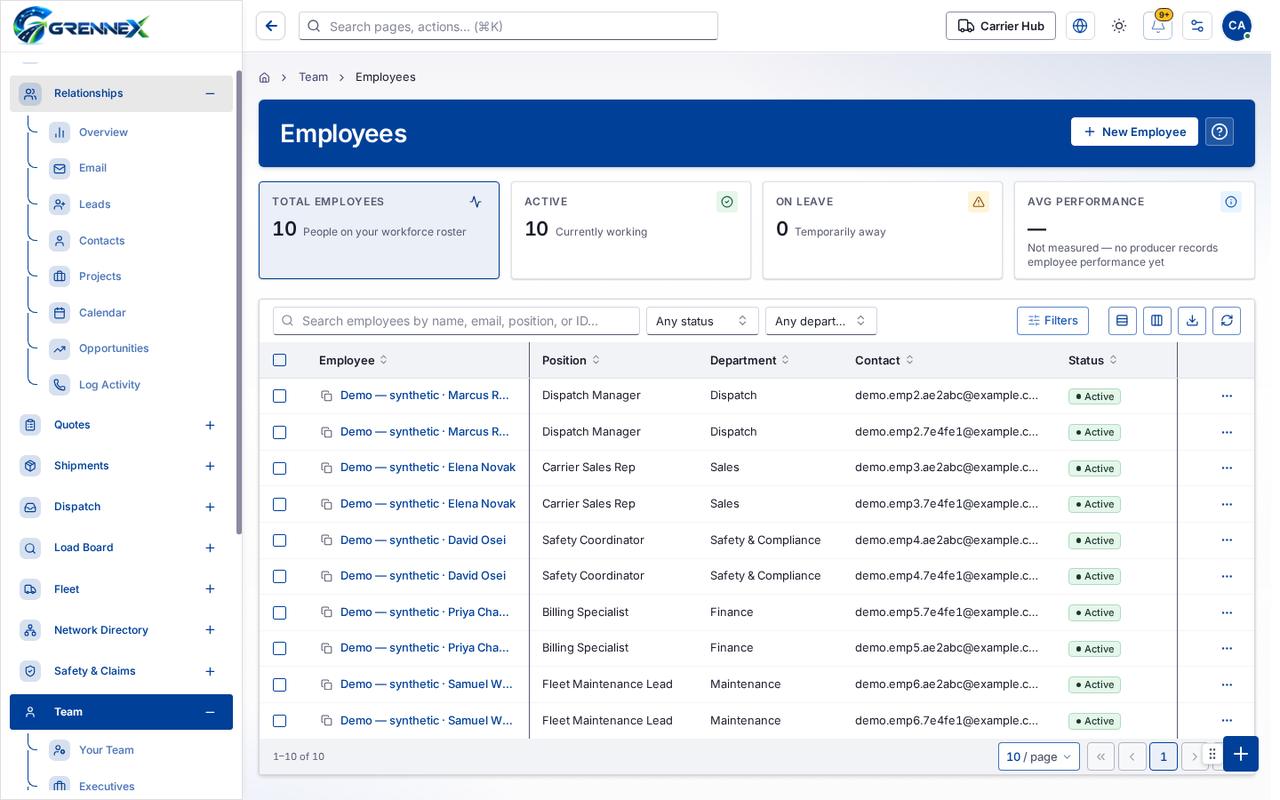
Task: Click the columns layout icon in the table toolbar
Action: click(x=1157, y=321)
